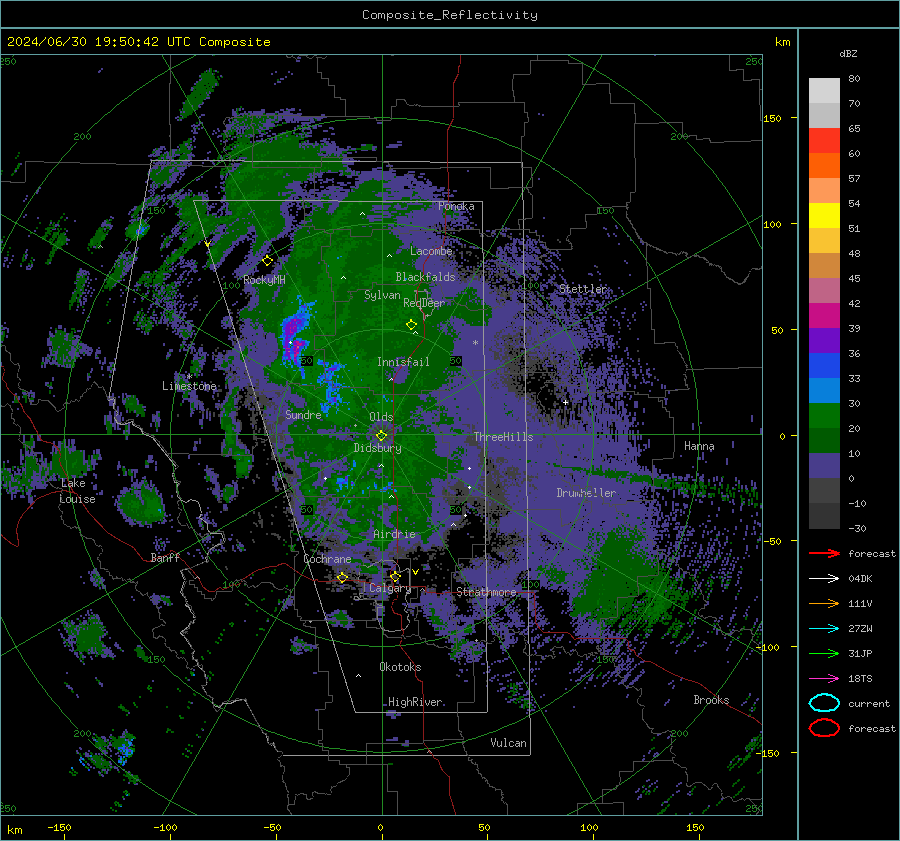Image resolution: width=900 pixels, height=841 pixels.
Task: Click the Hanna city label
Action: coord(699,446)
